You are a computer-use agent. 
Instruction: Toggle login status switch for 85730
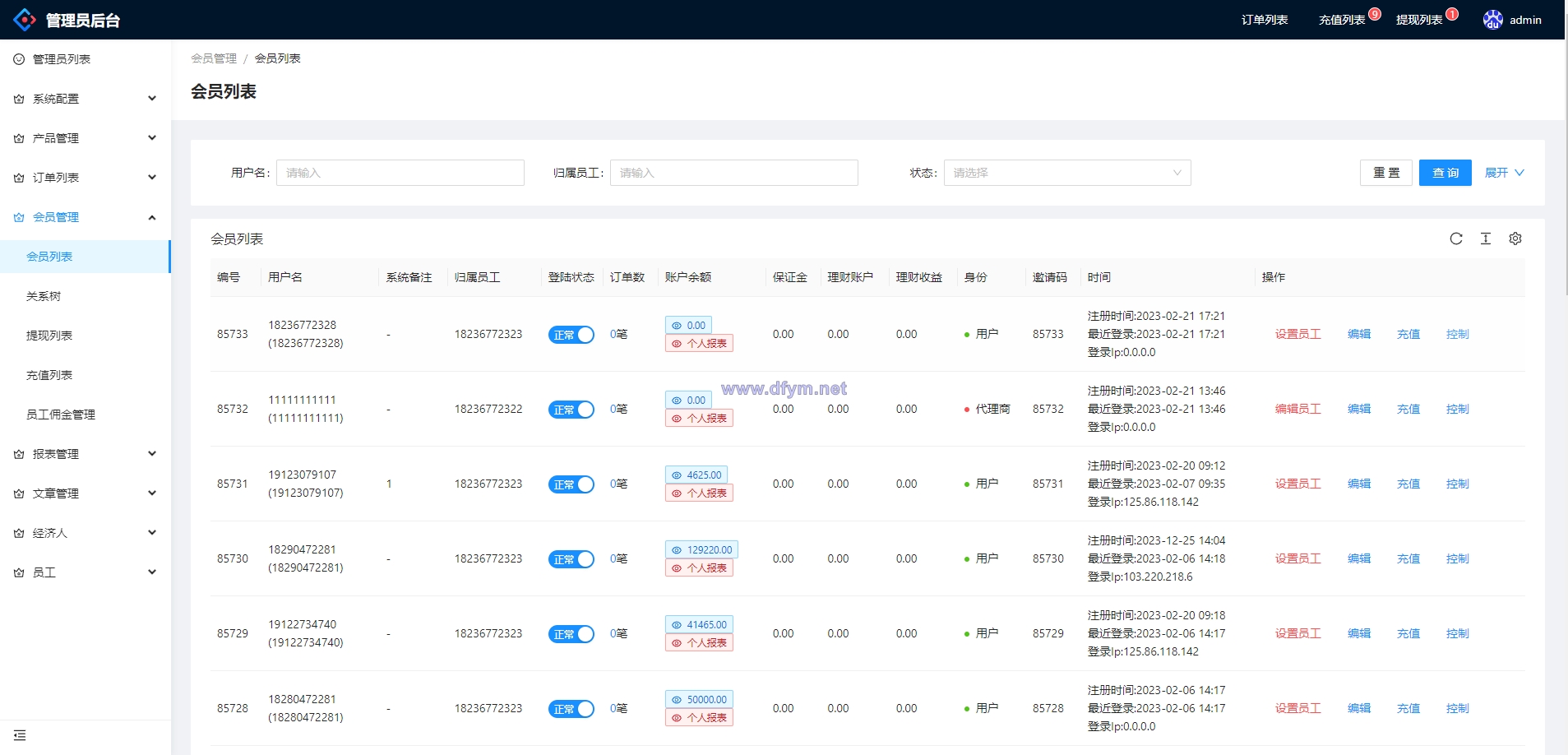point(571,559)
